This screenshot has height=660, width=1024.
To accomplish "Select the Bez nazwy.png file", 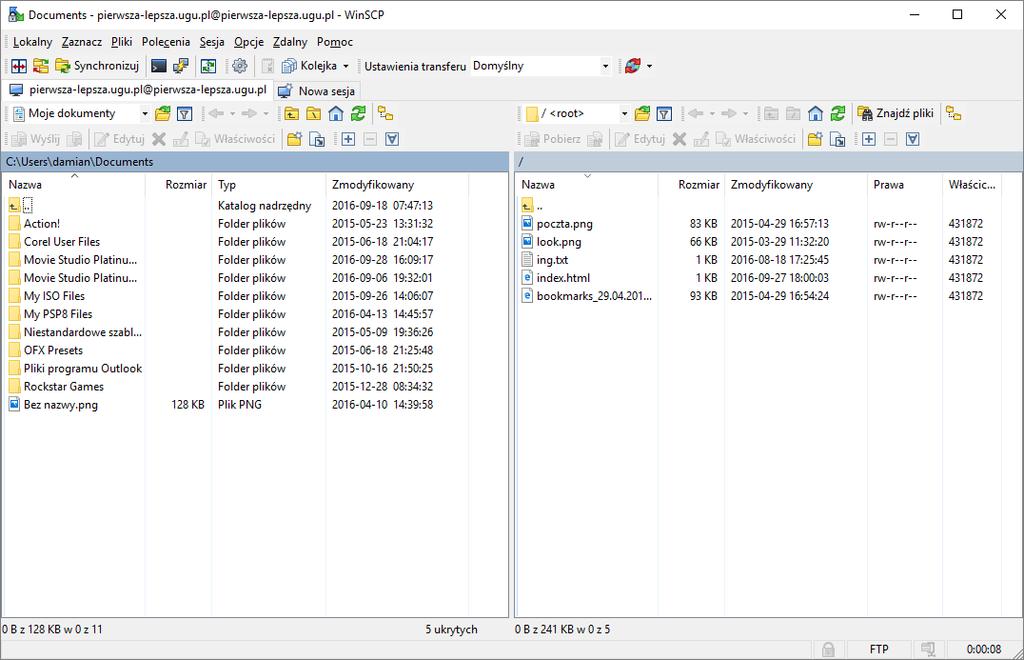I will pyautogui.click(x=61, y=405).
